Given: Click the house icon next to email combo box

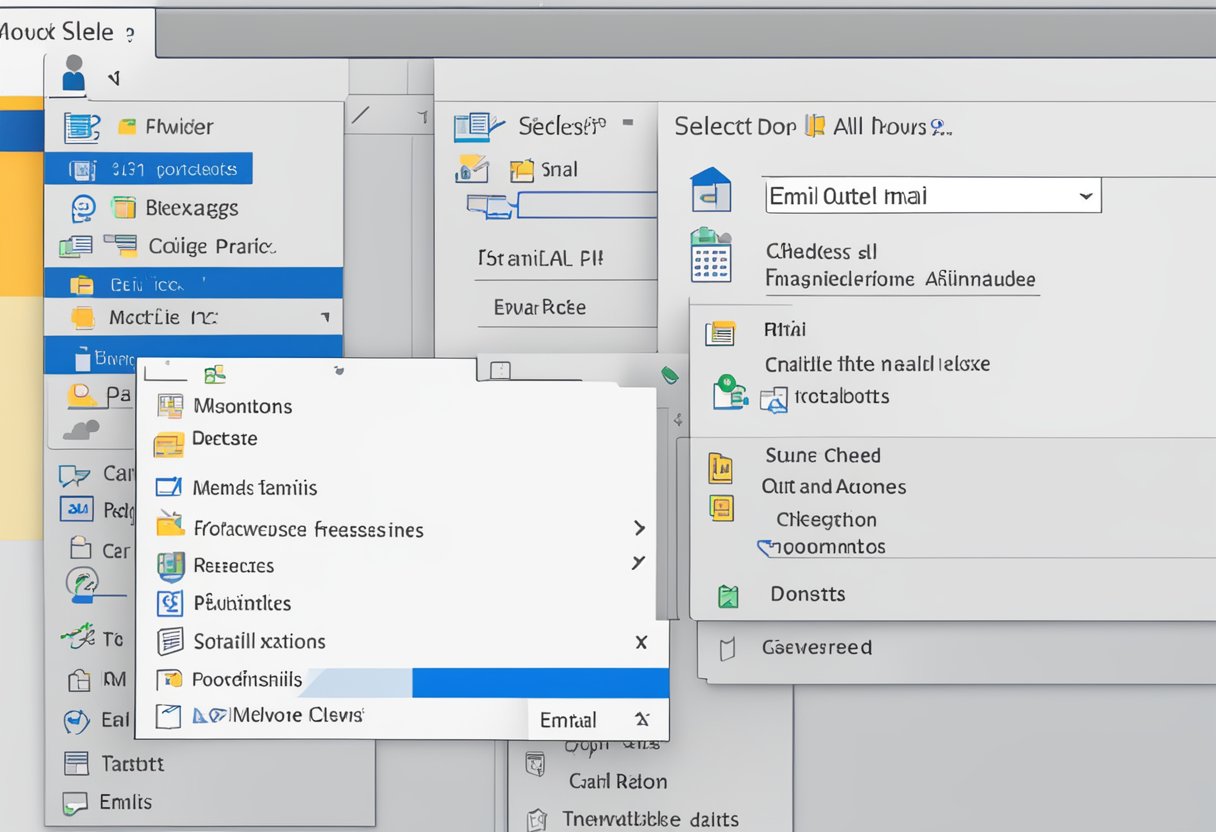Looking at the screenshot, I should [x=711, y=190].
